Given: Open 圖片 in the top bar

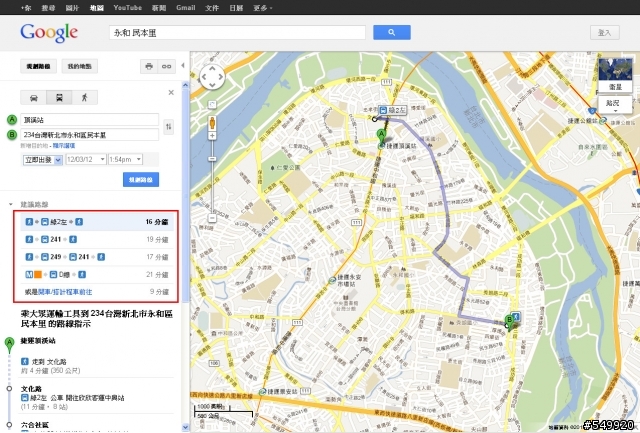Looking at the screenshot, I should coord(72,8).
